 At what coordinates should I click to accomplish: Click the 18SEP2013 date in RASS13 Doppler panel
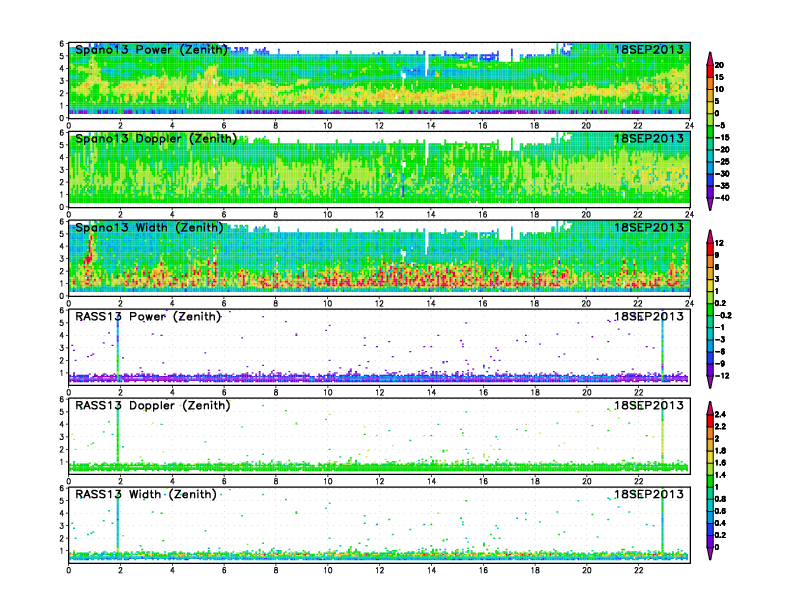coord(649,405)
